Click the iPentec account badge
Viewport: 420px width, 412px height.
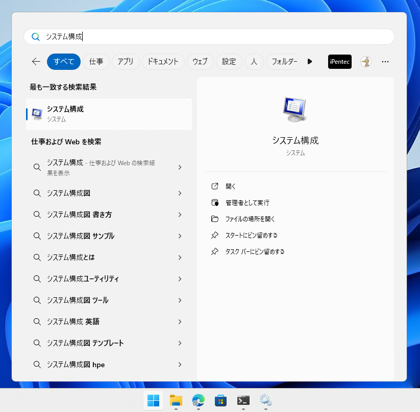coord(340,62)
